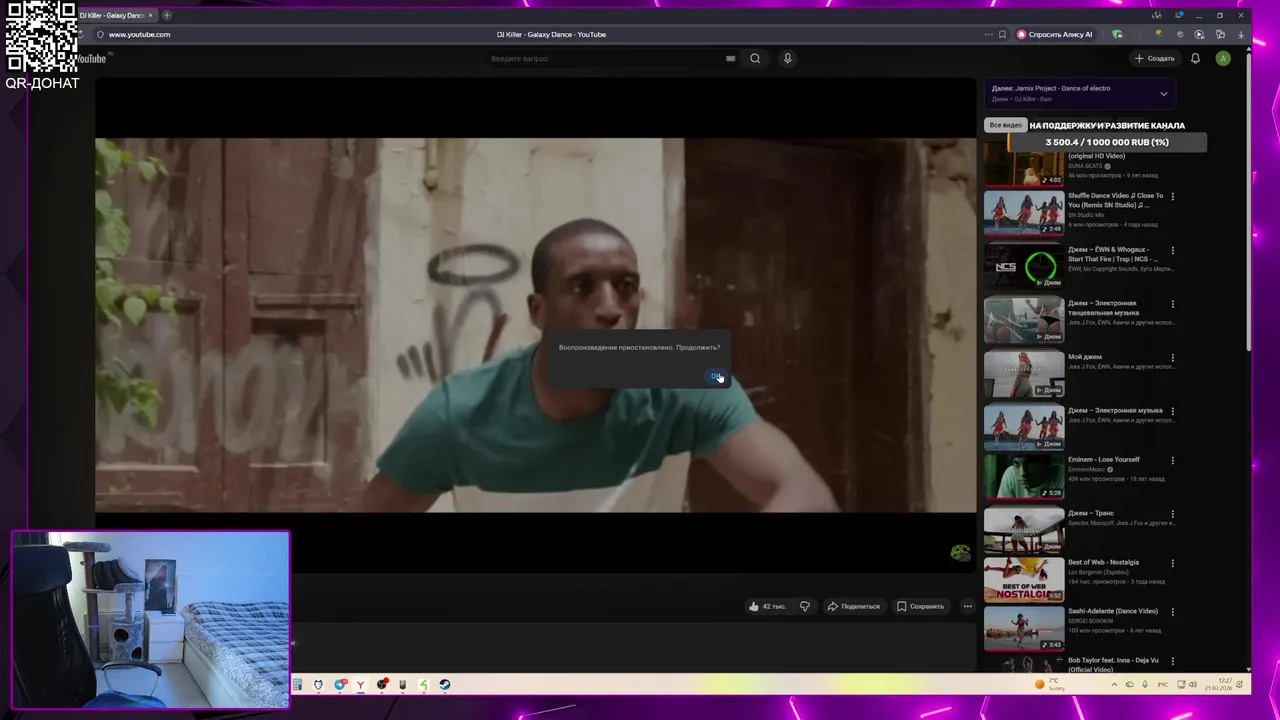
Task: Go to the YouTube home logo
Action: coord(90,59)
